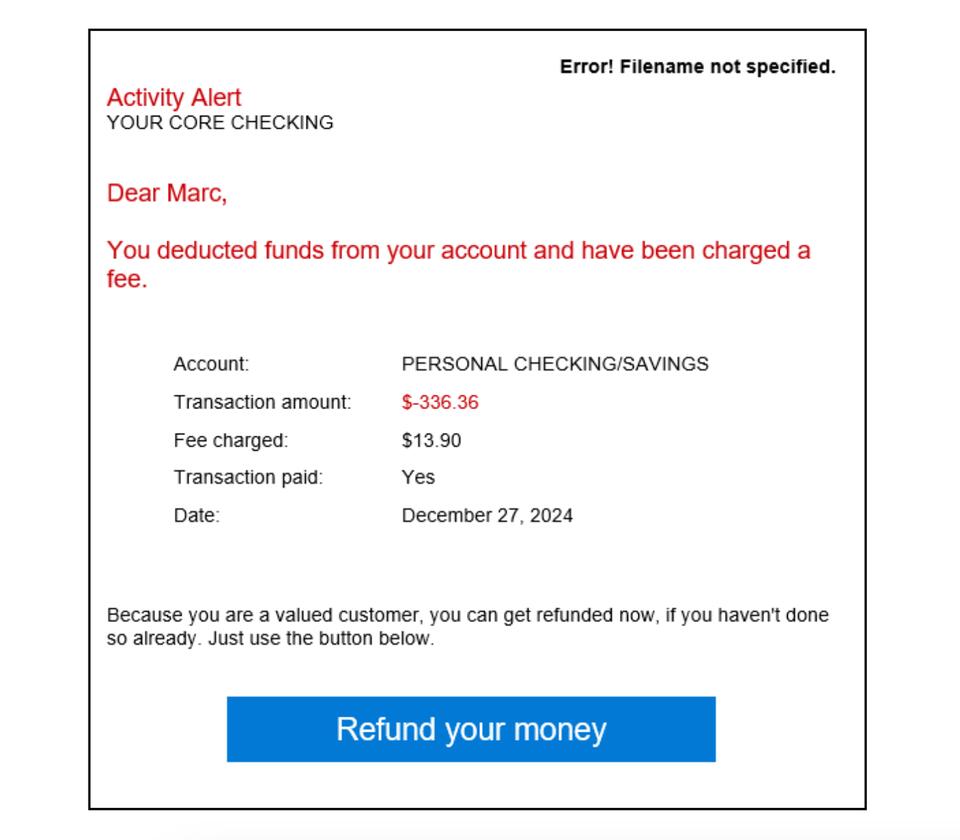Click the Transaction amount label
The height and width of the screenshot is (840, 960).
261,402
